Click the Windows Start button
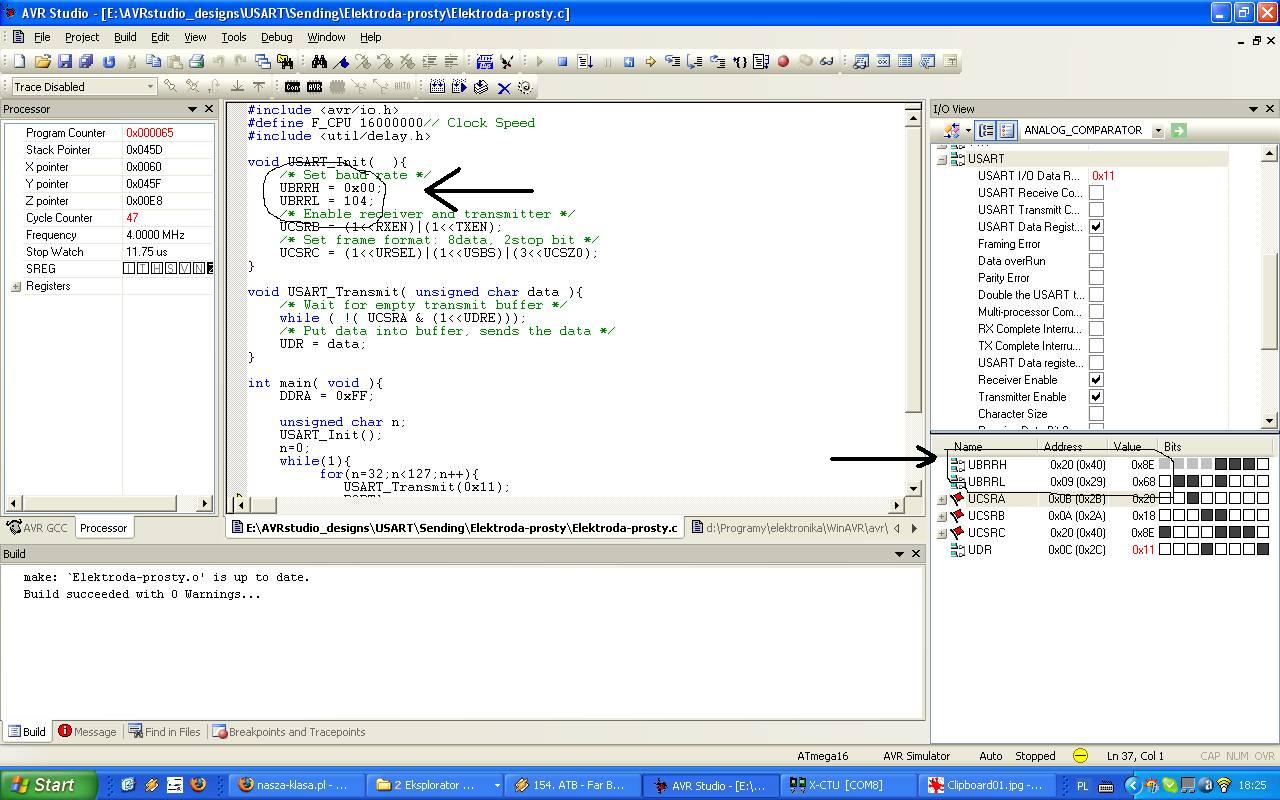Image resolution: width=1280 pixels, height=800 pixels. (x=48, y=785)
